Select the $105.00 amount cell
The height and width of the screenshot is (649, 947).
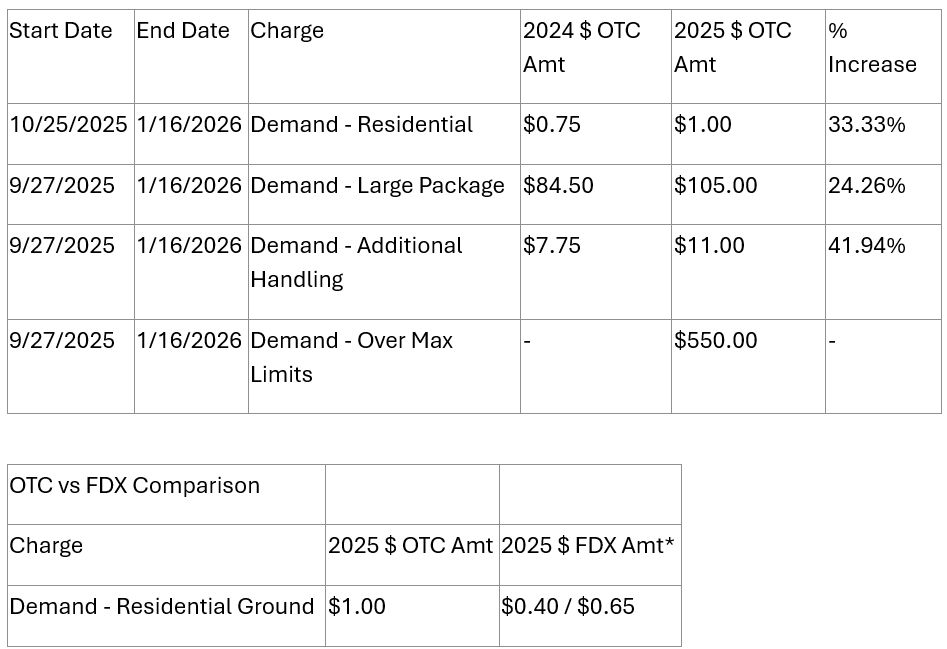748,194
